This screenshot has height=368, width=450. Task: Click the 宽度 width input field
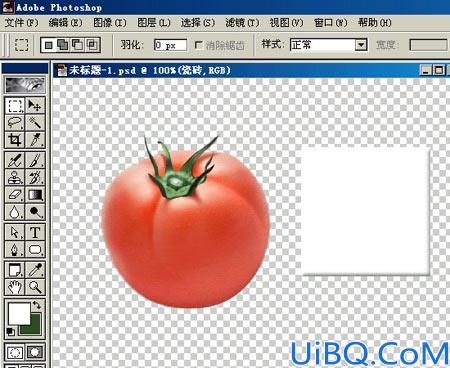click(x=428, y=45)
